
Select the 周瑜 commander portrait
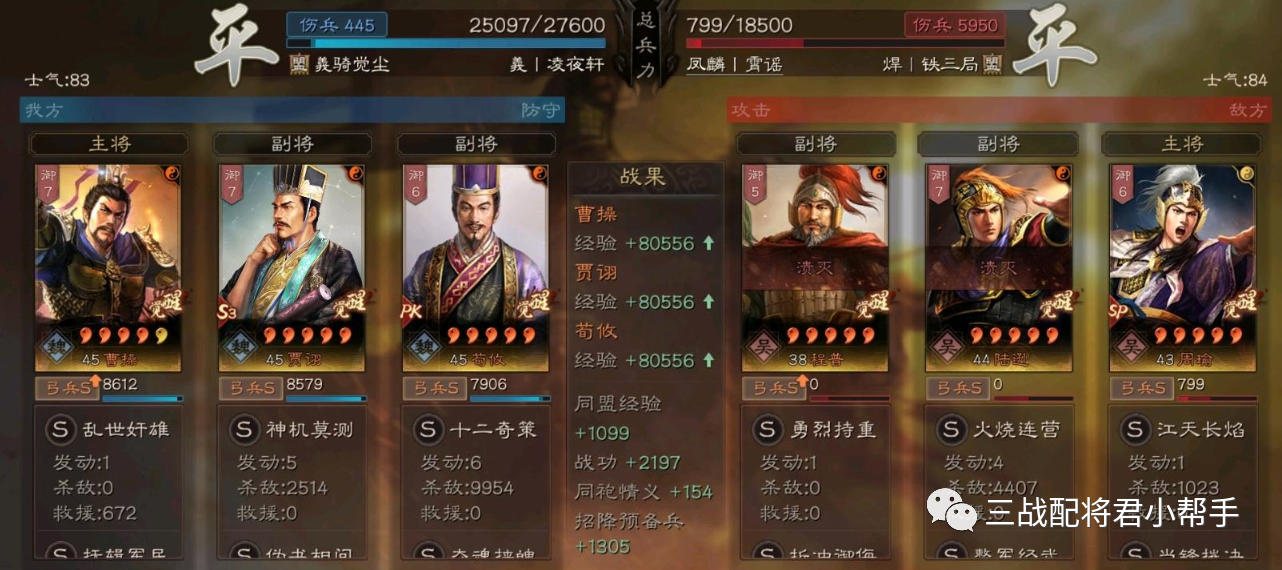[1183, 268]
